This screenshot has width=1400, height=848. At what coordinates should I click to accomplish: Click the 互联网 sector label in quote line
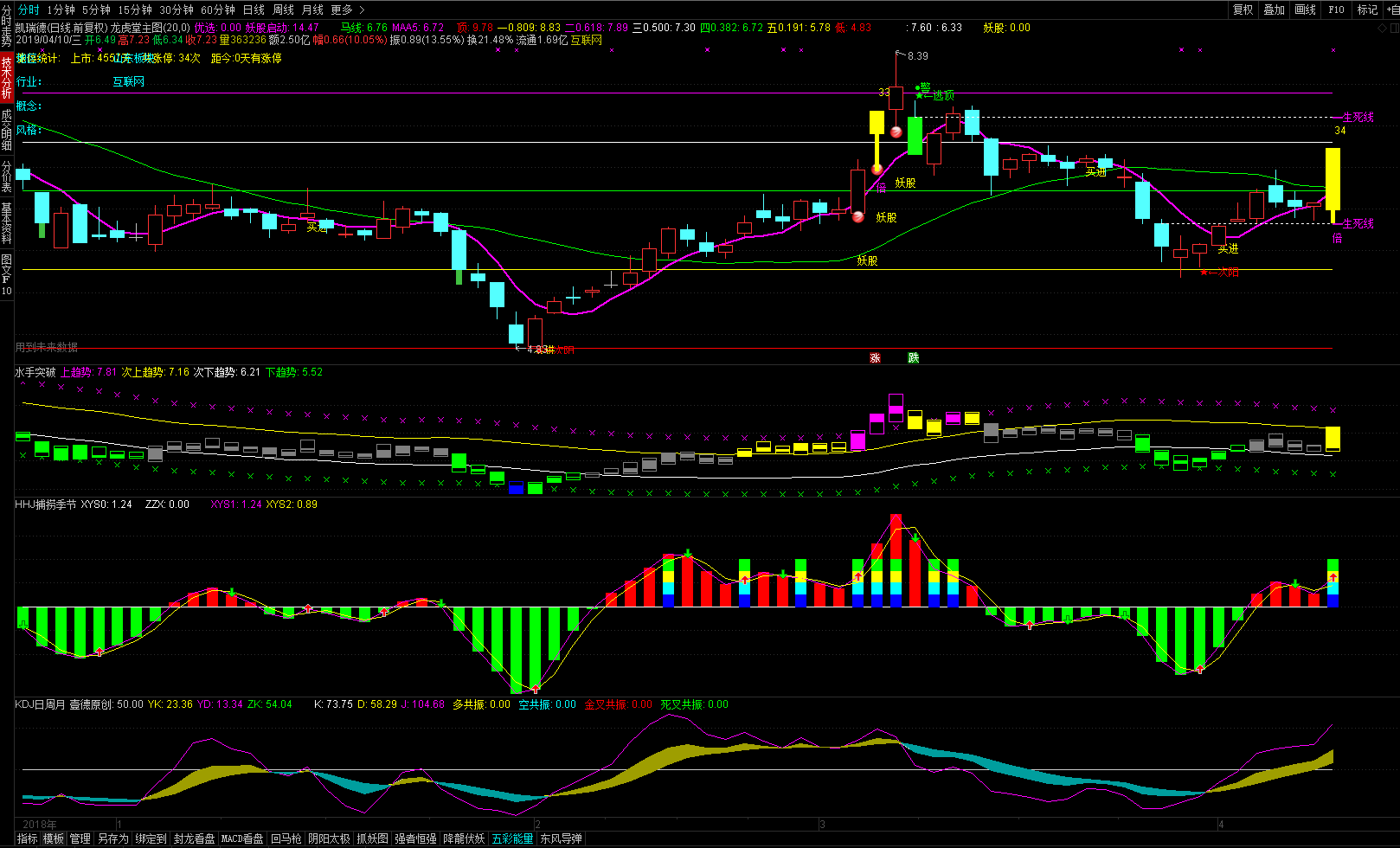[587, 40]
